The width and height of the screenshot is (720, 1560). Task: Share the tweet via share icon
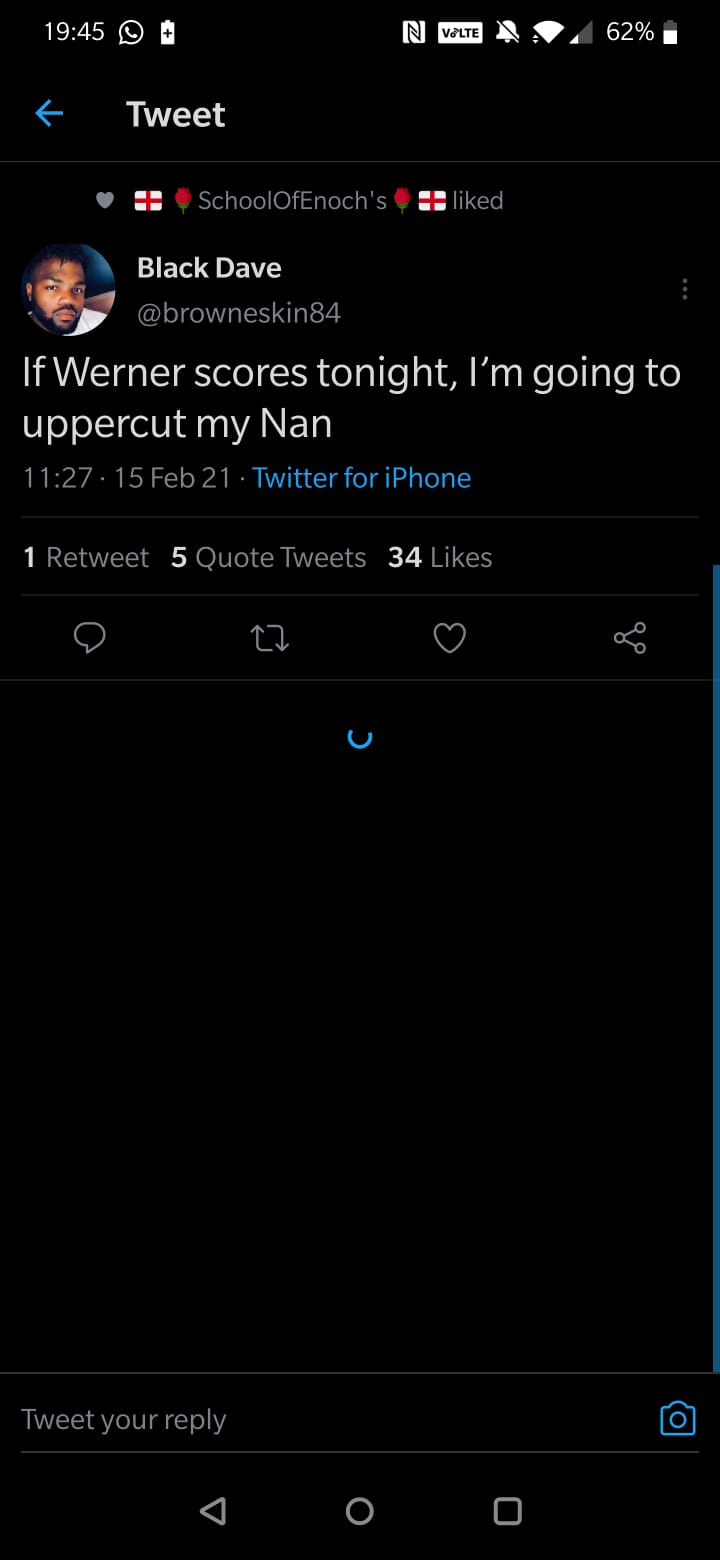[629, 638]
